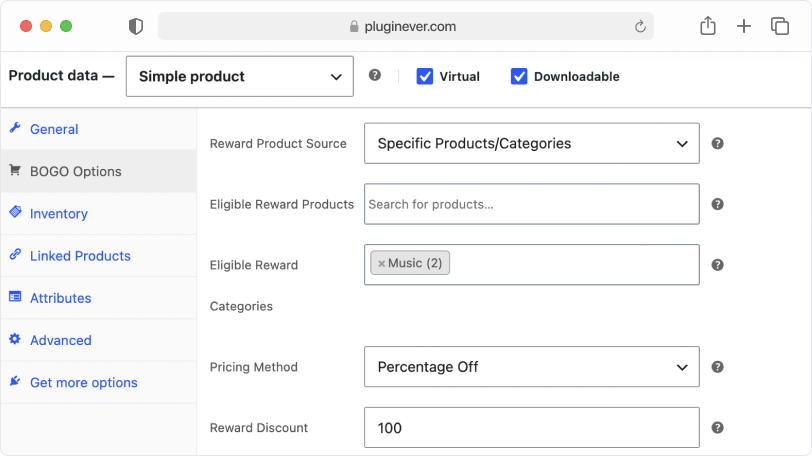
Task: Click the list icon beside Attributes
Action: 15,297
